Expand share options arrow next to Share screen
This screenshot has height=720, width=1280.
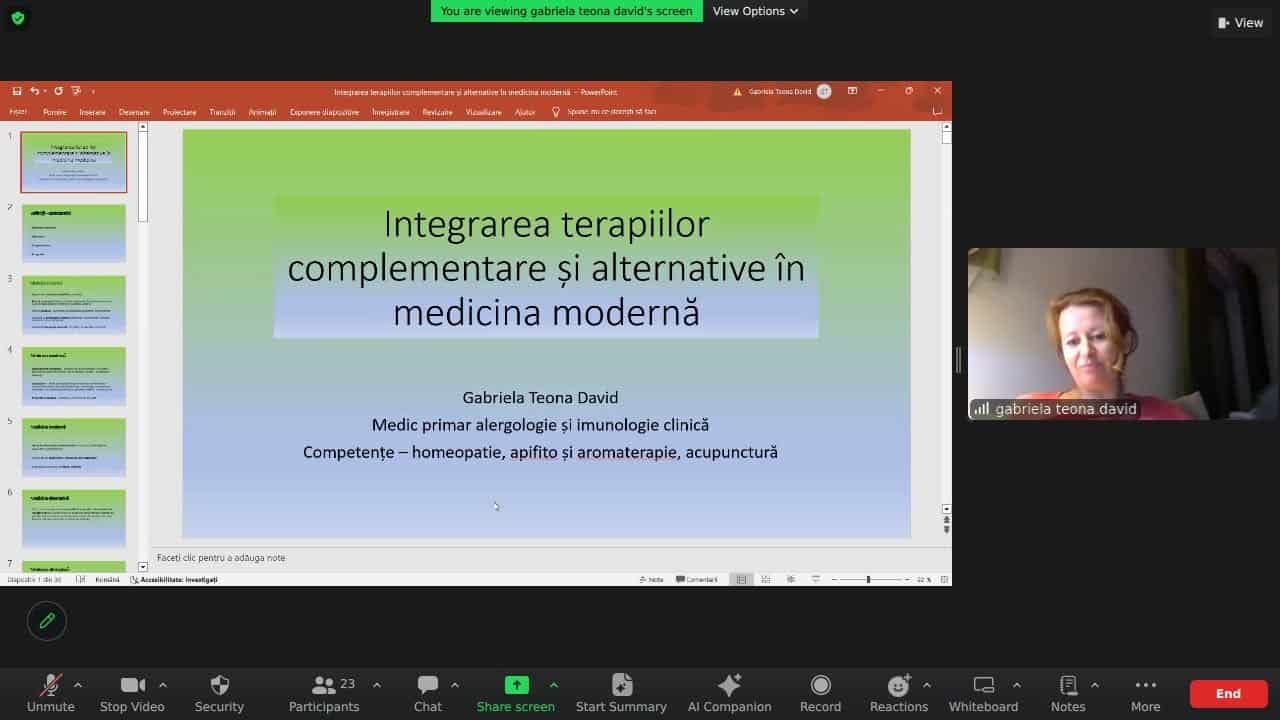coord(554,685)
